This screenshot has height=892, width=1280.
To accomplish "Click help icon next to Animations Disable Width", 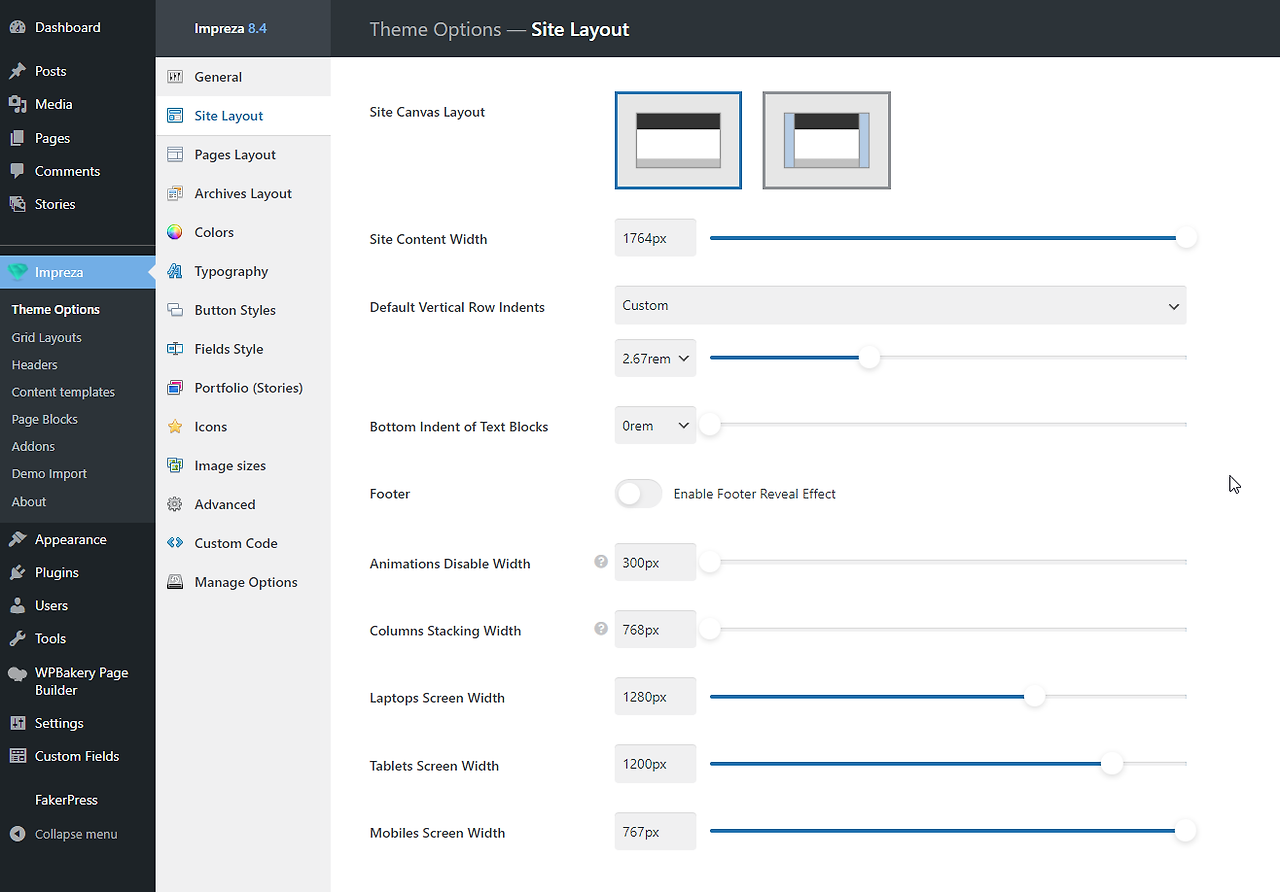I will 601,562.
